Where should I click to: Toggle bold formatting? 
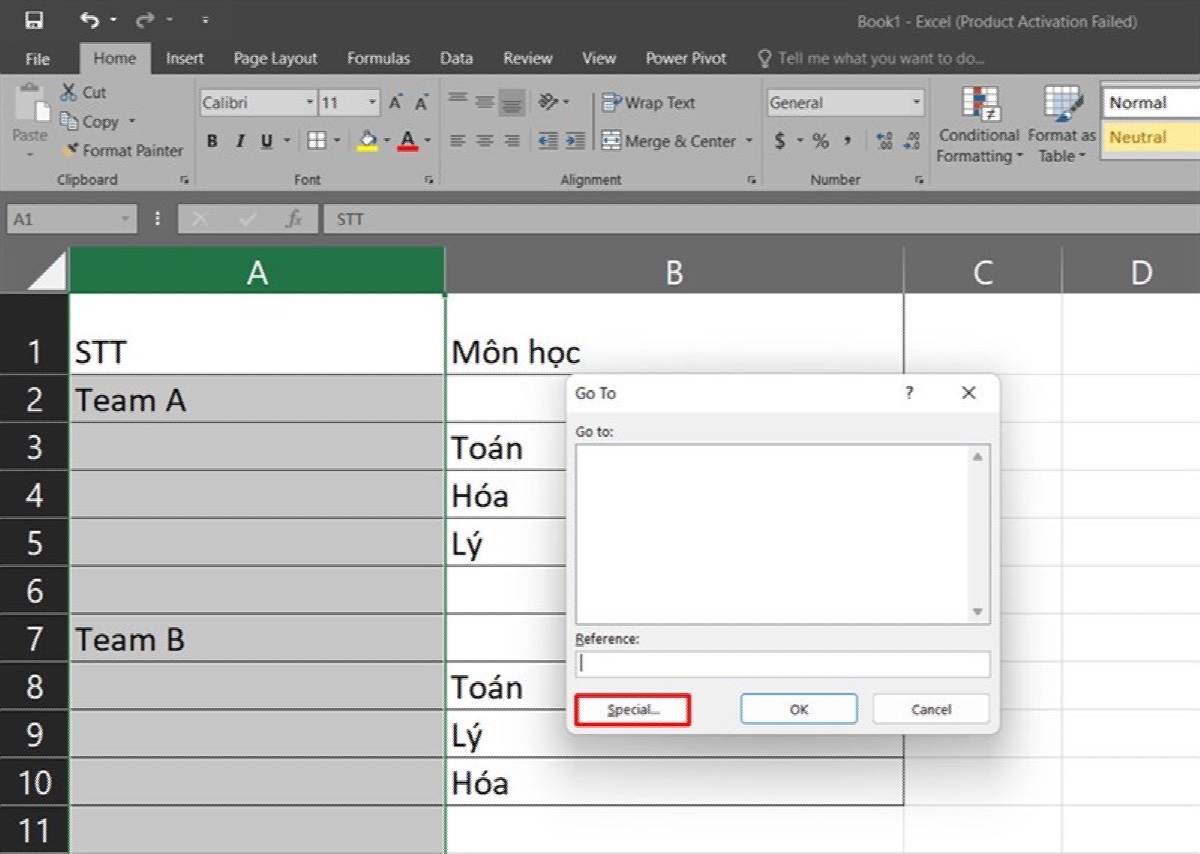point(211,141)
